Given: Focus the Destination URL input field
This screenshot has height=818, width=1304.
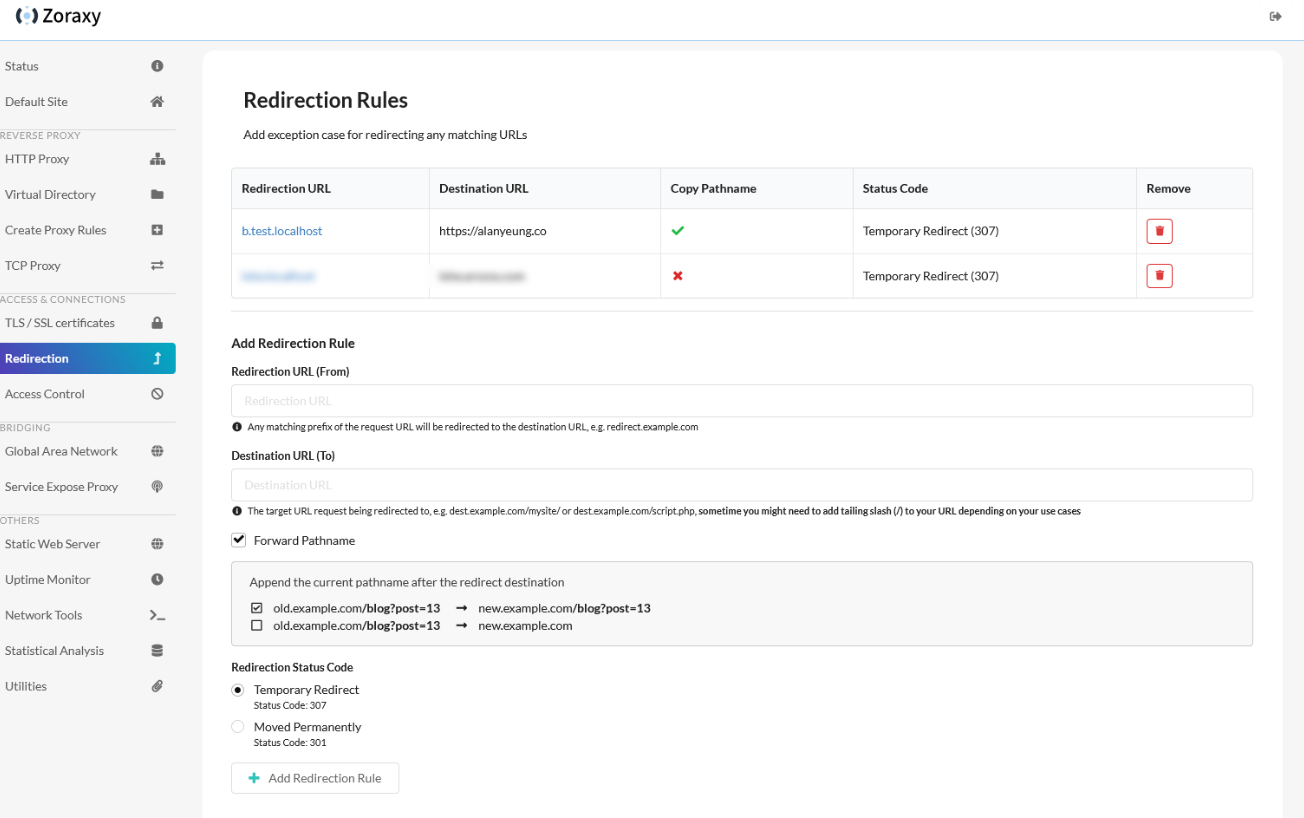Looking at the screenshot, I should click(742, 485).
